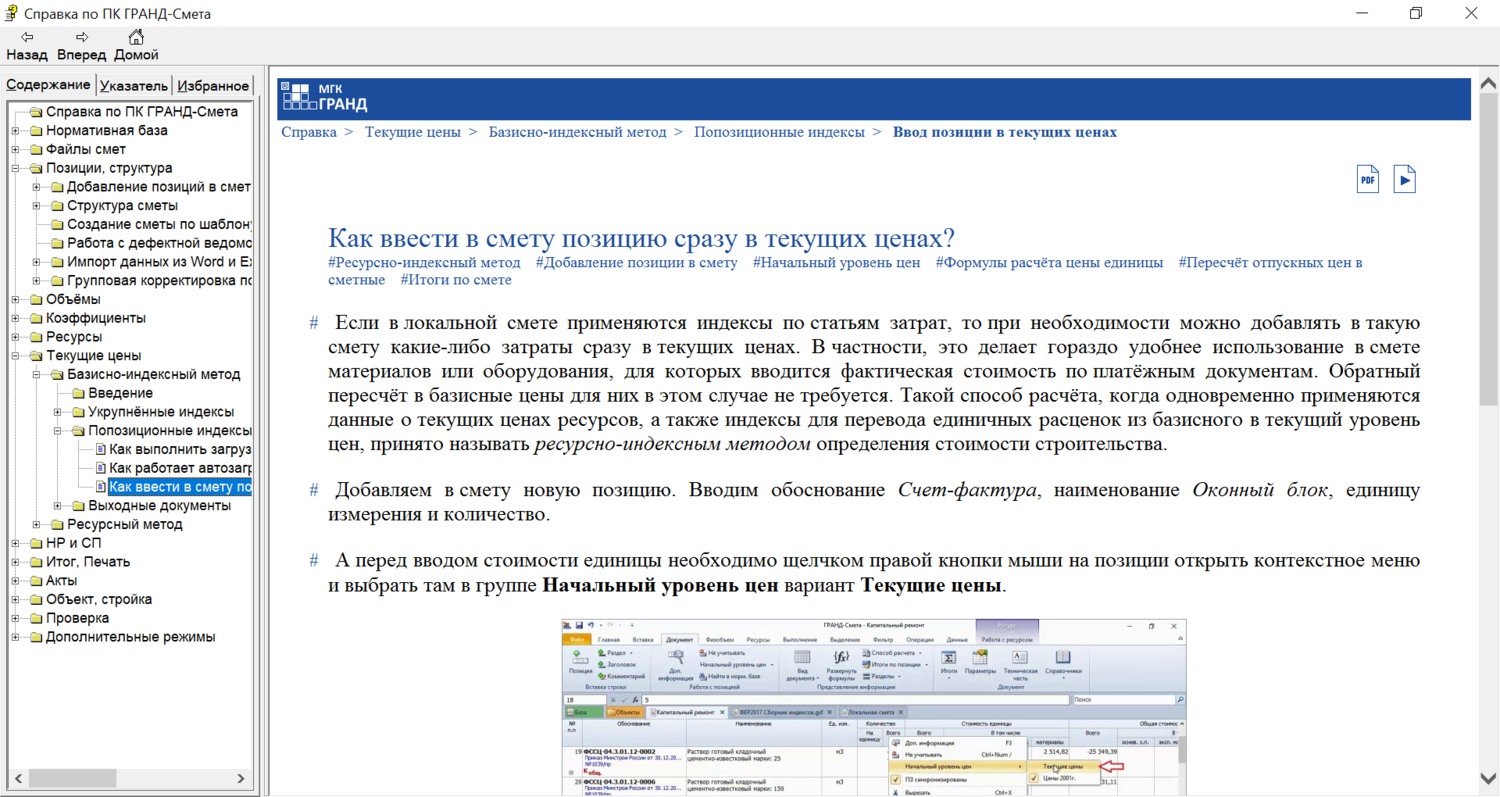Screen dimensions: 1500x797
Task: Click the folder icon beside Итог, Печать
Action: [x=36, y=562]
